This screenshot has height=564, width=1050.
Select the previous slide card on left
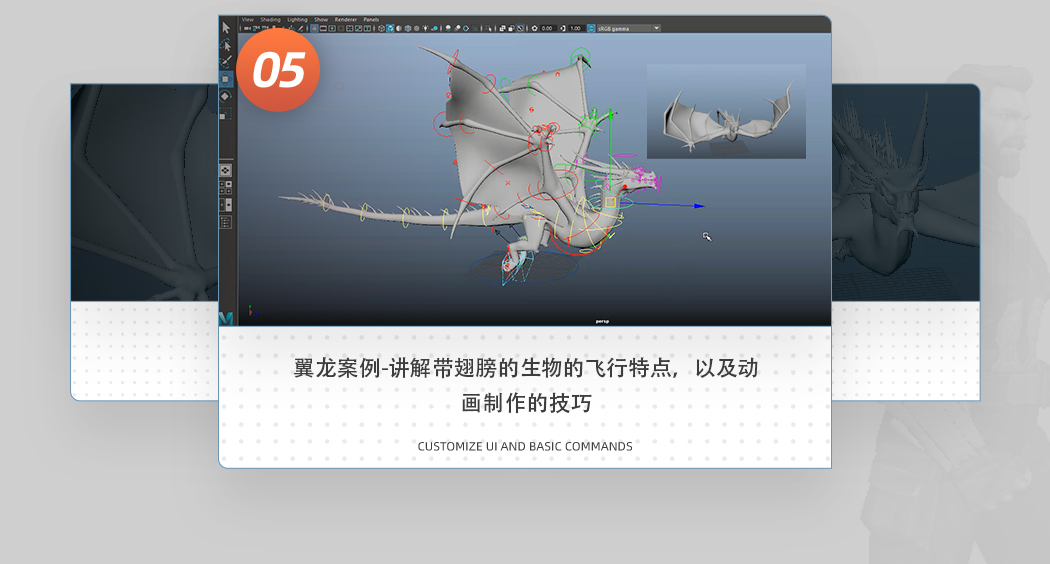(x=145, y=242)
